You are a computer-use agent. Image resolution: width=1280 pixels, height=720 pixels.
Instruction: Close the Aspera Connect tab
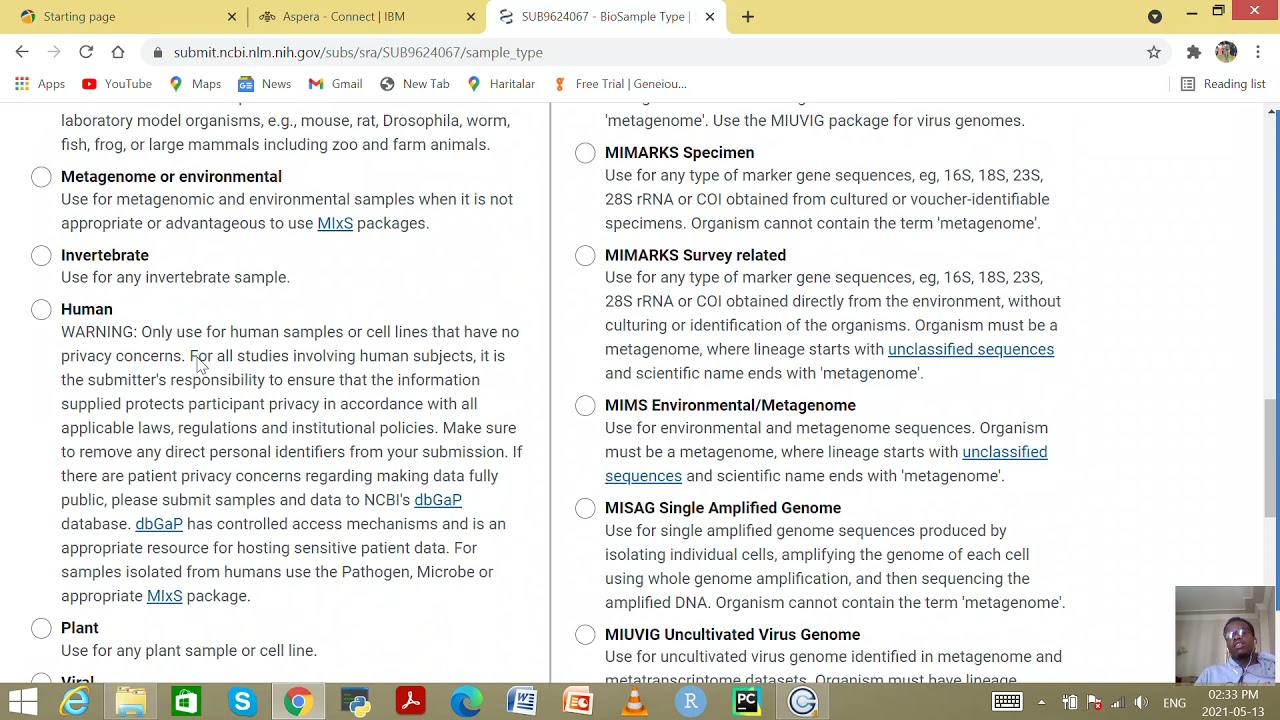click(x=471, y=16)
